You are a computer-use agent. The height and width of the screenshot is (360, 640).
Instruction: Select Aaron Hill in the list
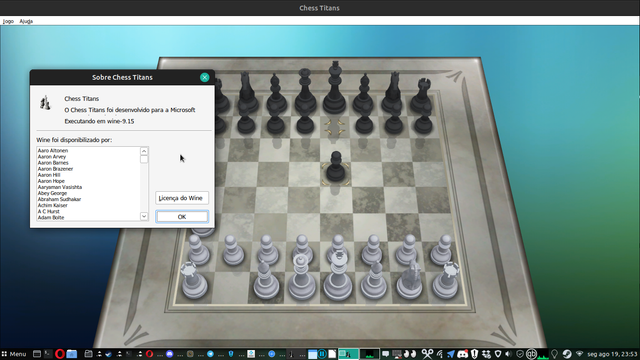49,175
